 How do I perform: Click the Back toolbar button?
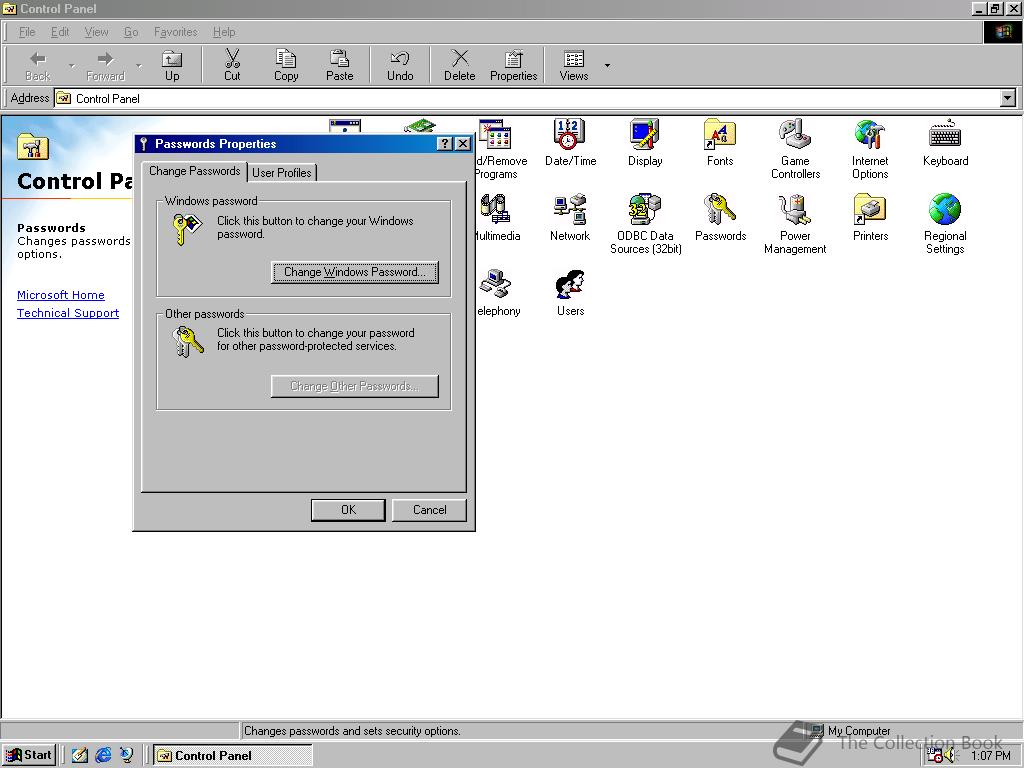point(38,66)
